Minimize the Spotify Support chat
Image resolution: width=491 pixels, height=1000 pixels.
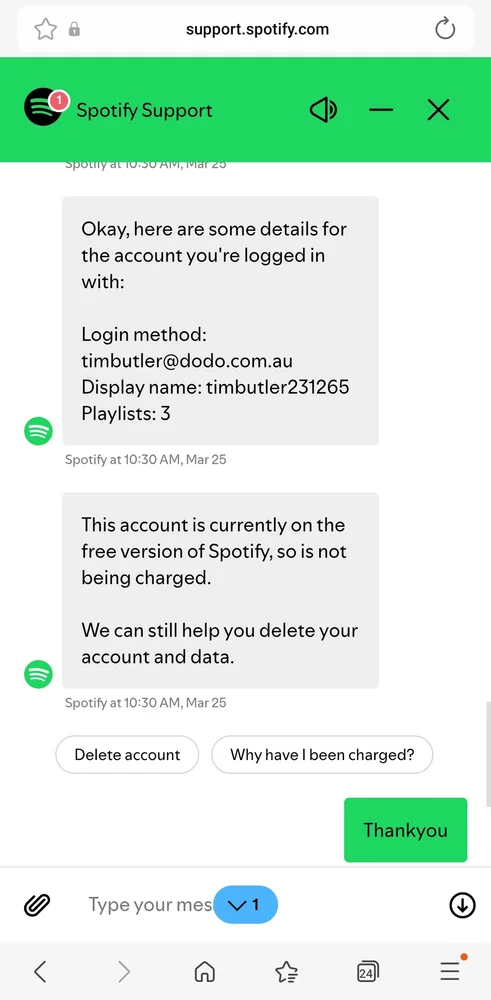point(381,110)
